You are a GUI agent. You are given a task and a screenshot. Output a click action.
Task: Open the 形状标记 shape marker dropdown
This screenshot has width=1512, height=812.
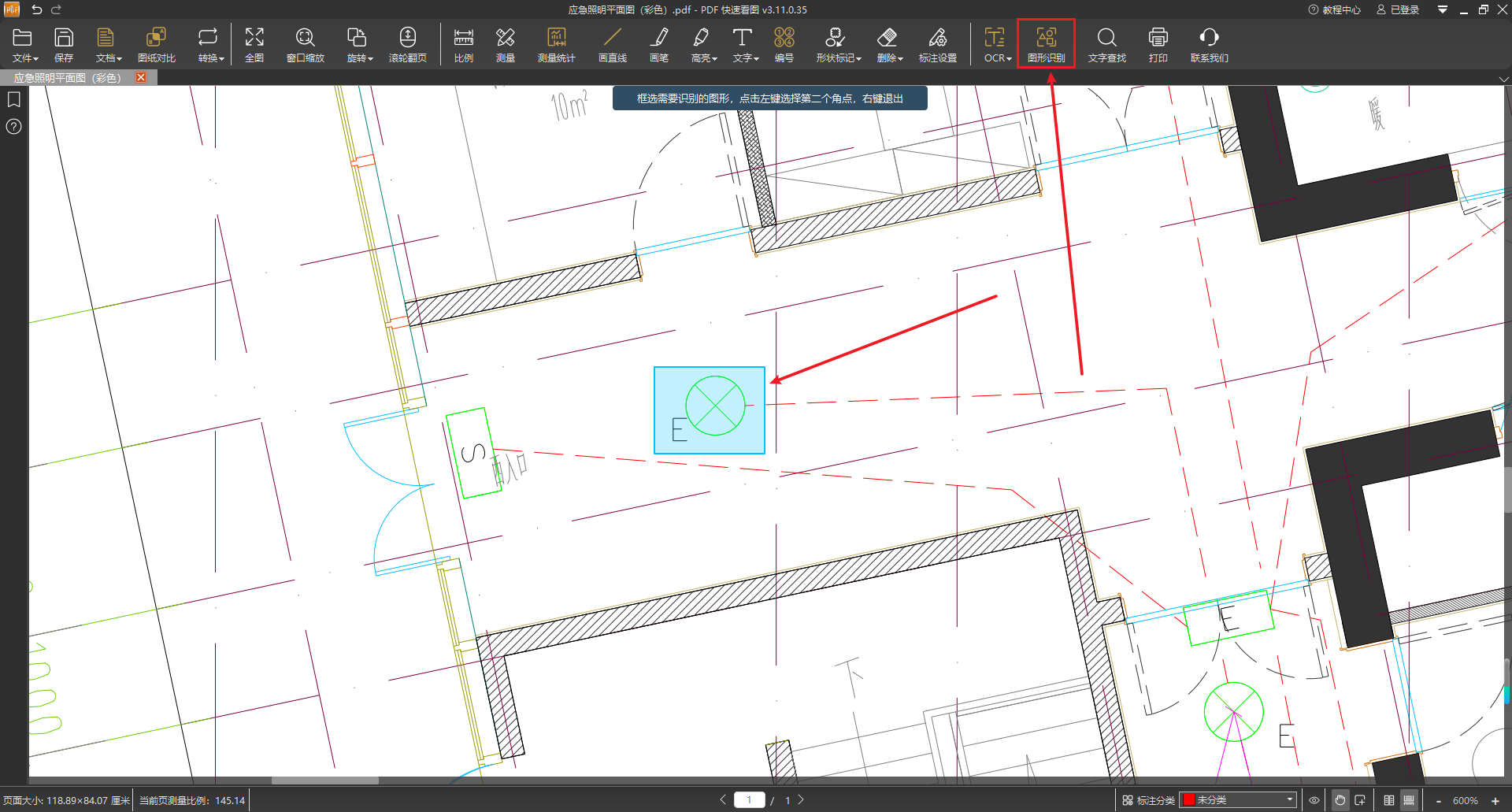click(839, 44)
